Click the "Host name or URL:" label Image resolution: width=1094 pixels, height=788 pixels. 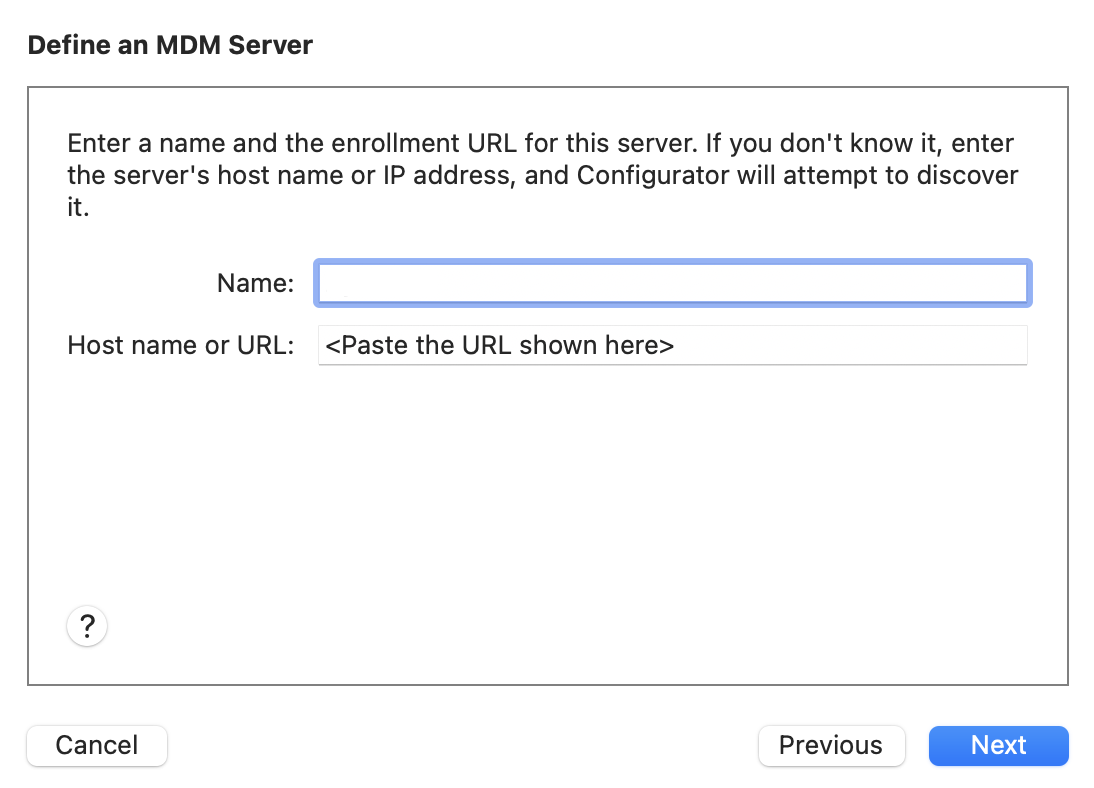[x=181, y=346]
